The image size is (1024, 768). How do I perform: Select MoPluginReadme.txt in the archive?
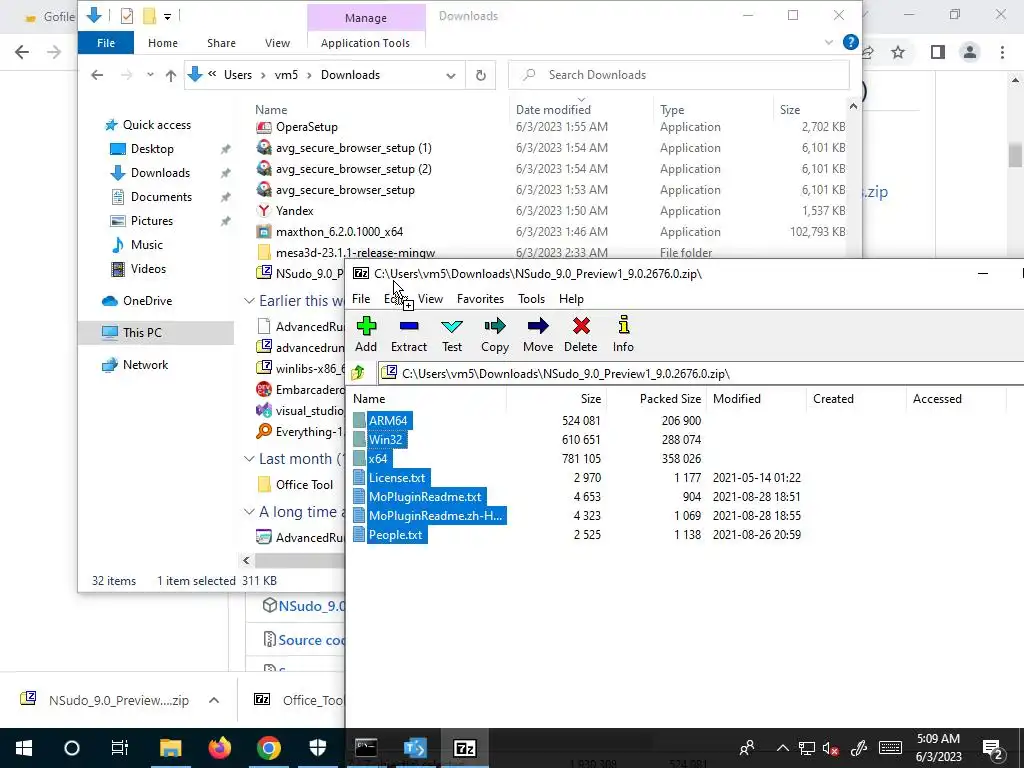click(425, 496)
